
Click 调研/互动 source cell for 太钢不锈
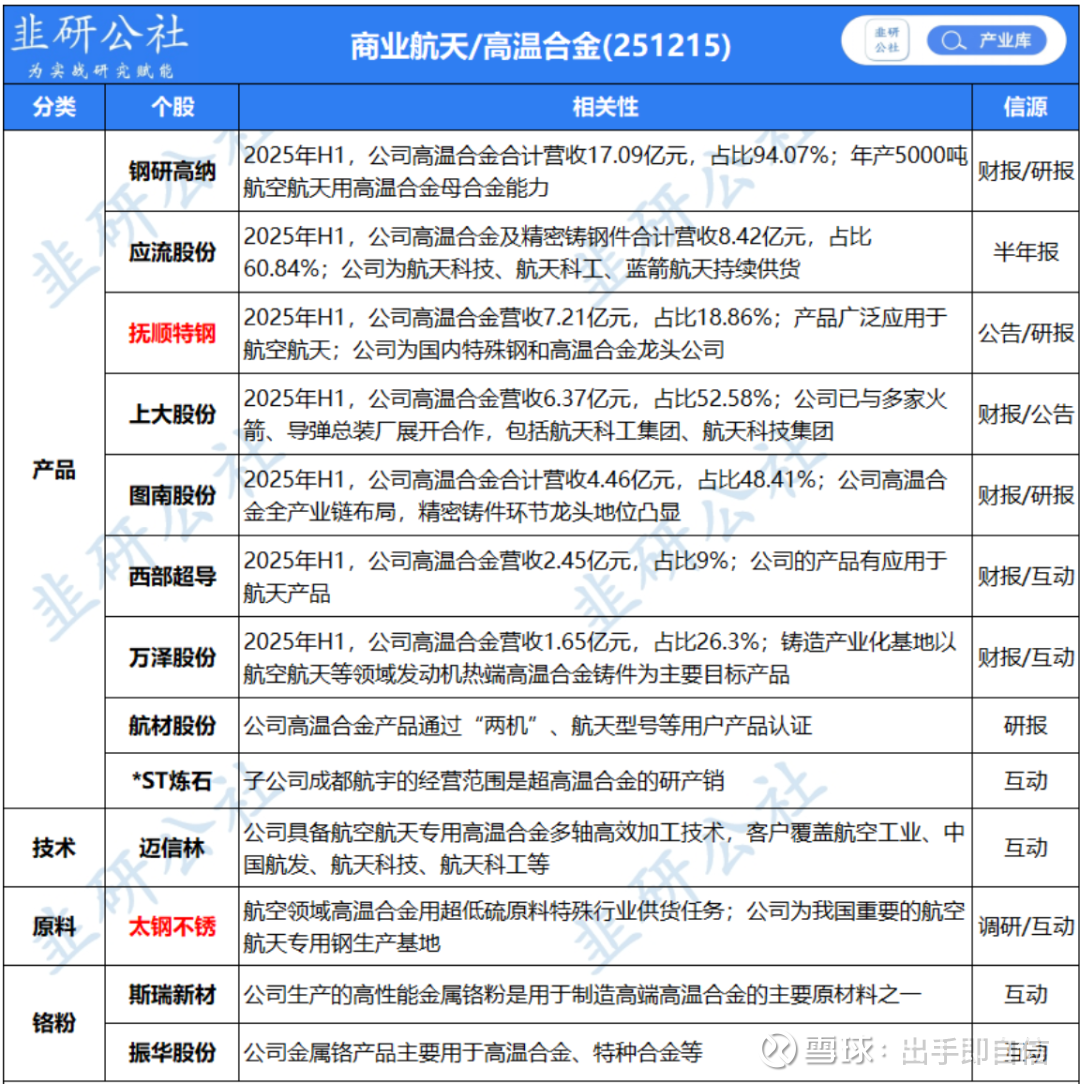pyautogui.click(x=1025, y=926)
